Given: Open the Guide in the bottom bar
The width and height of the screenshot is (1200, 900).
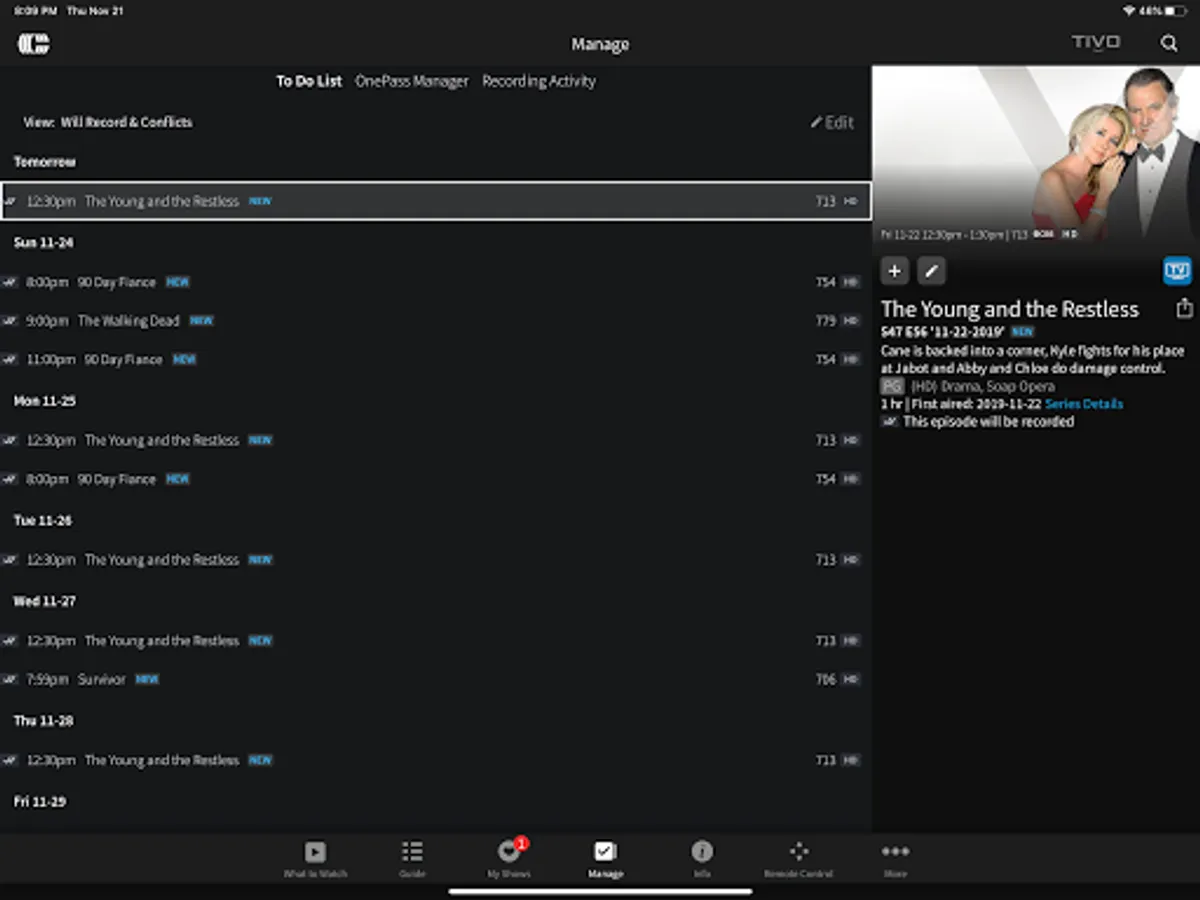Looking at the screenshot, I should click(x=412, y=858).
